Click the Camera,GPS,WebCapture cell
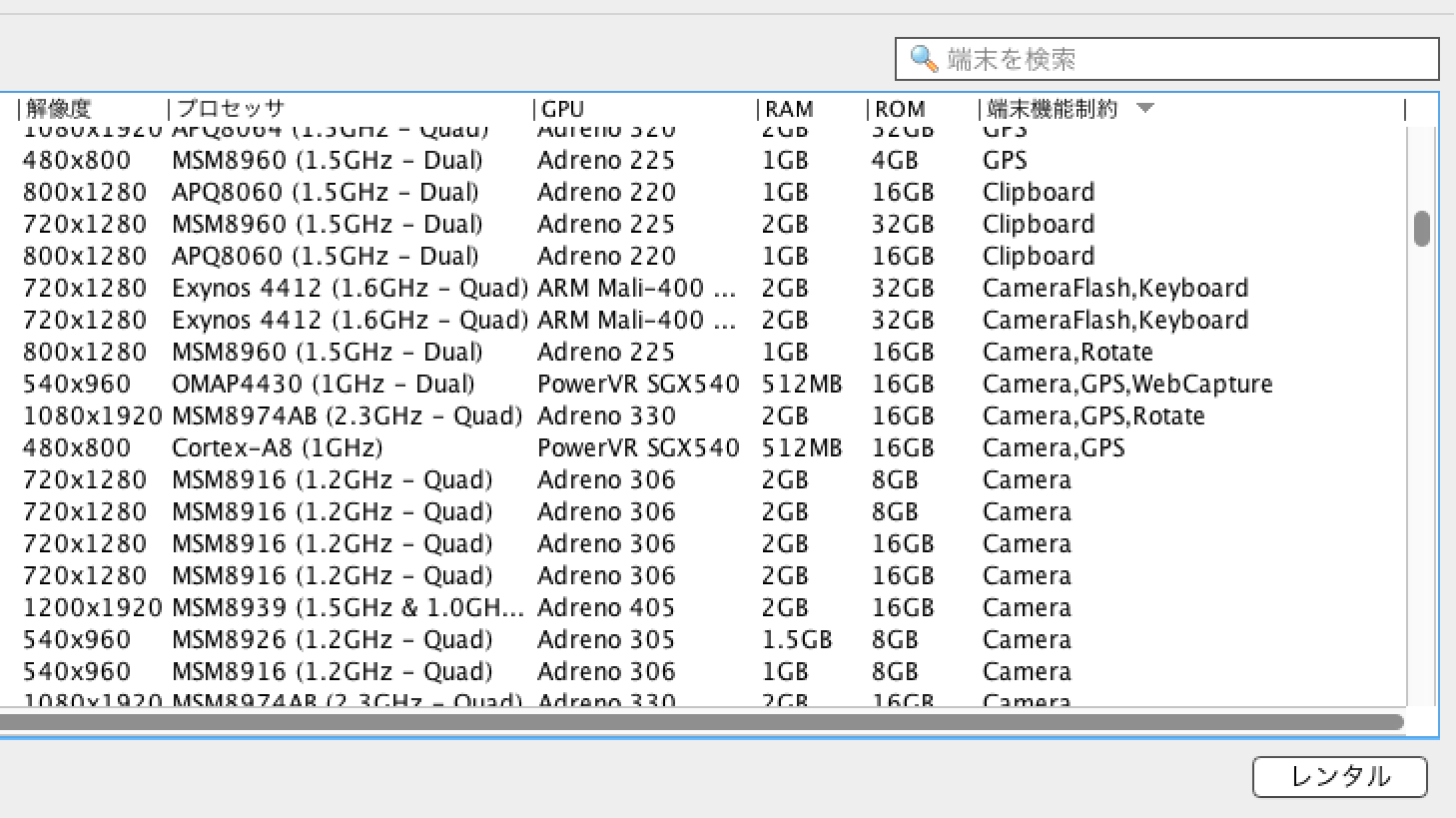Screen dimensions: 1456x818 pos(1127,384)
